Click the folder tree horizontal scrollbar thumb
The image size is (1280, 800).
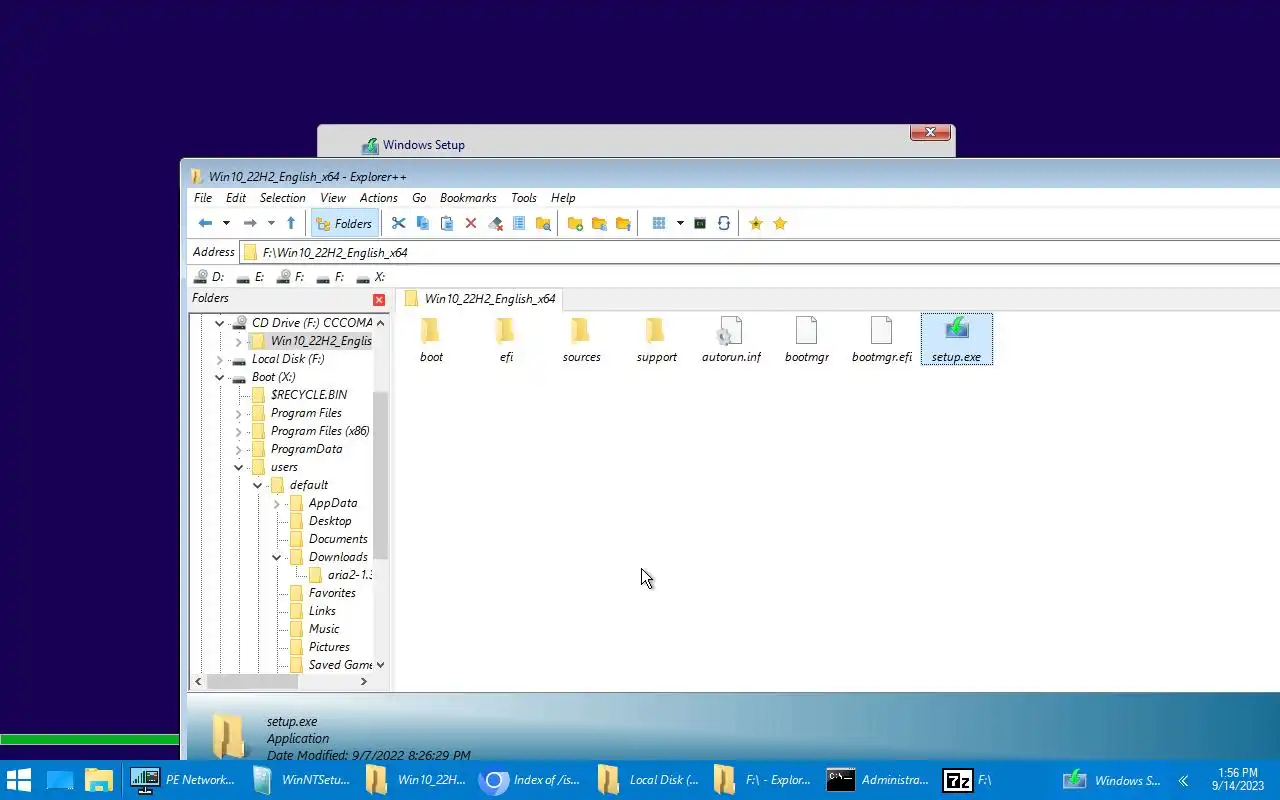click(252, 681)
